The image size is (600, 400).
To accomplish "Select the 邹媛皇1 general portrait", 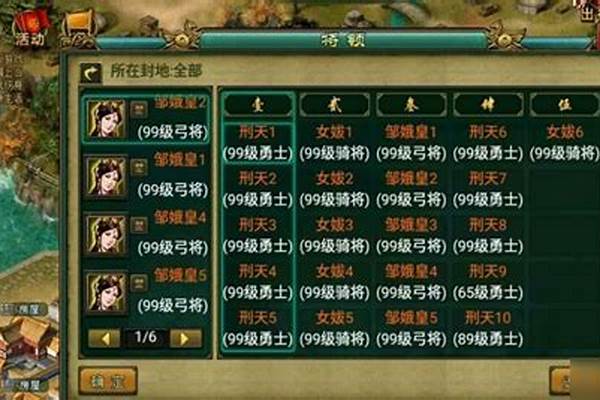I will tap(106, 177).
